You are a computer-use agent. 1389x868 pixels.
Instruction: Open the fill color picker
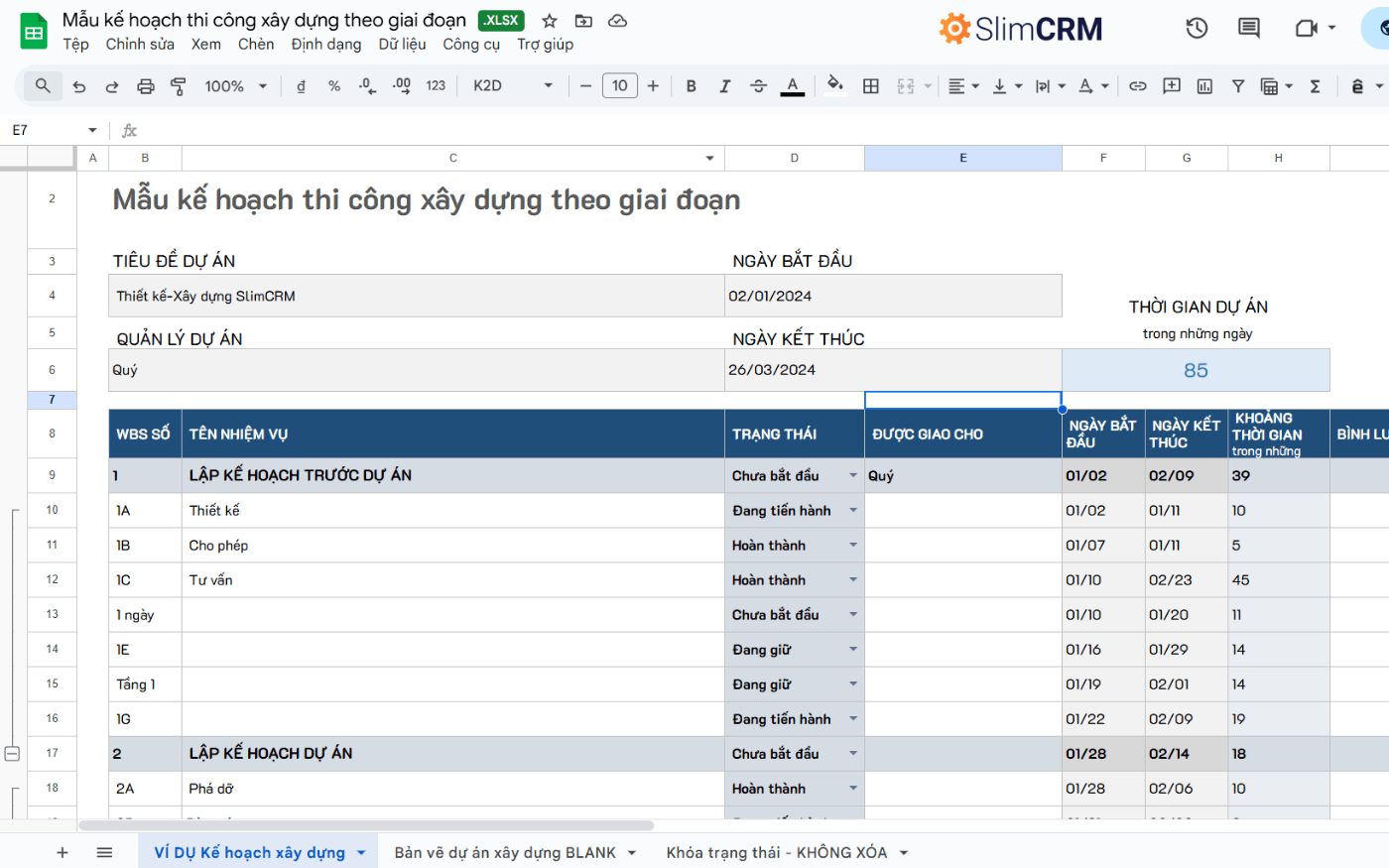pos(834,86)
